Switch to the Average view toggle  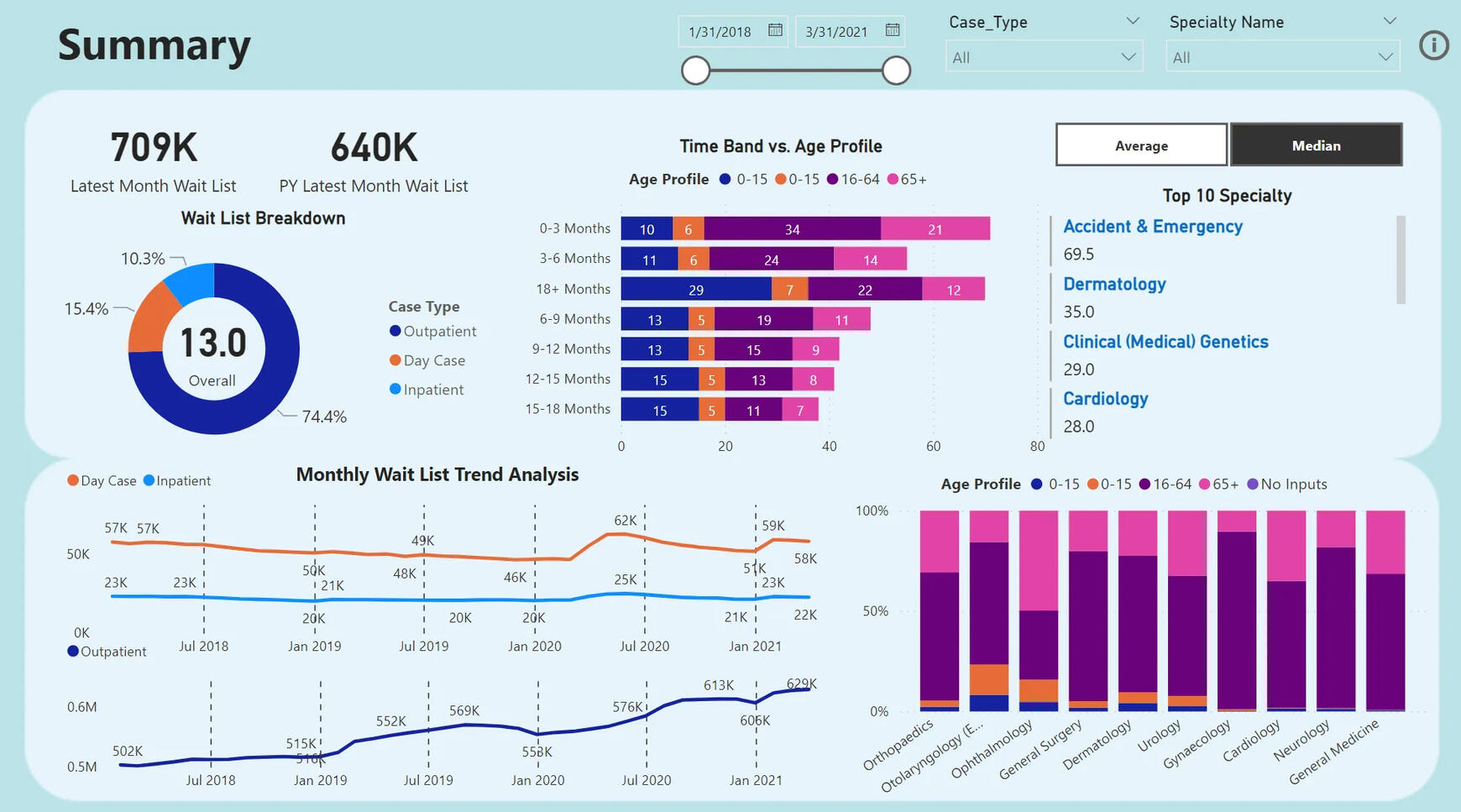click(1141, 145)
